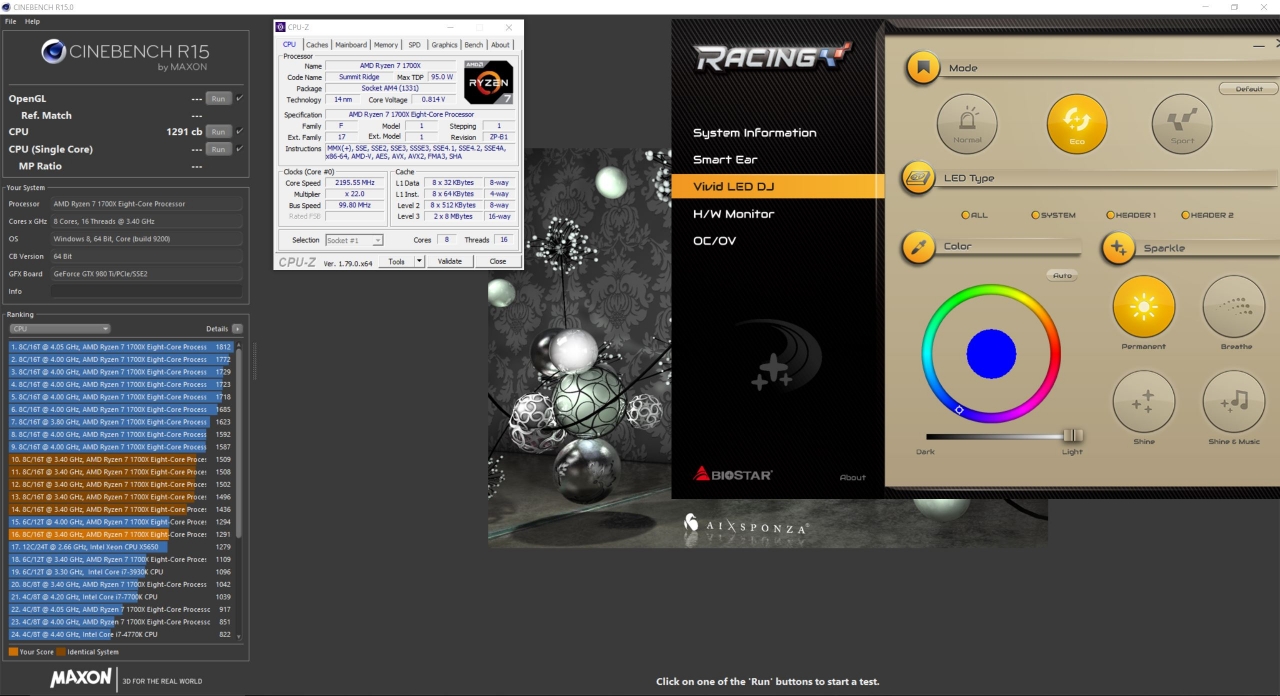Select the HEADER 2 LED radio button
Image resolution: width=1280 pixels, height=696 pixels.
(x=1185, y=215)
